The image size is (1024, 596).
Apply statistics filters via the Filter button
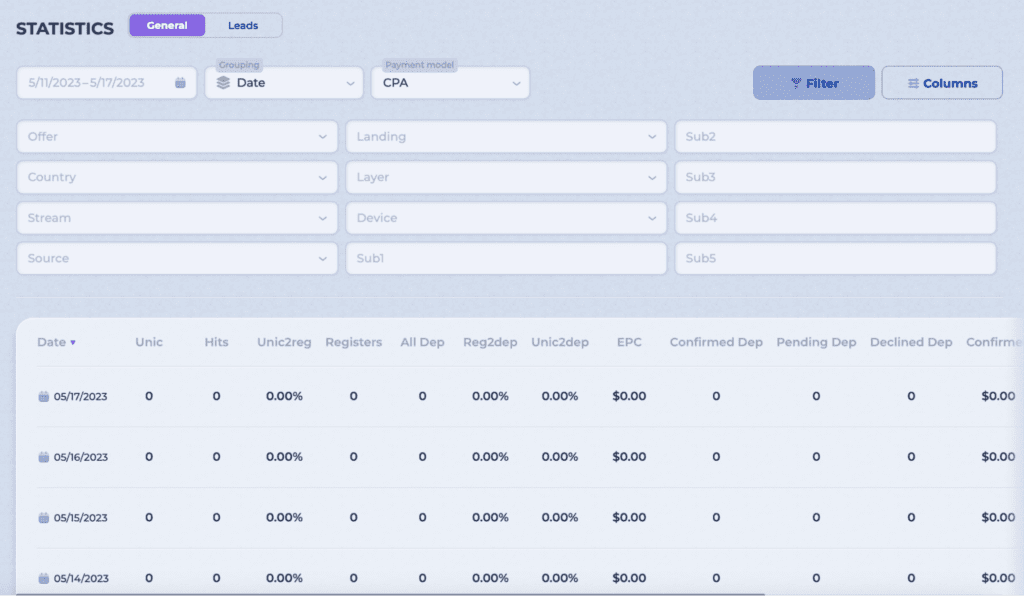[x=813, y=83]
